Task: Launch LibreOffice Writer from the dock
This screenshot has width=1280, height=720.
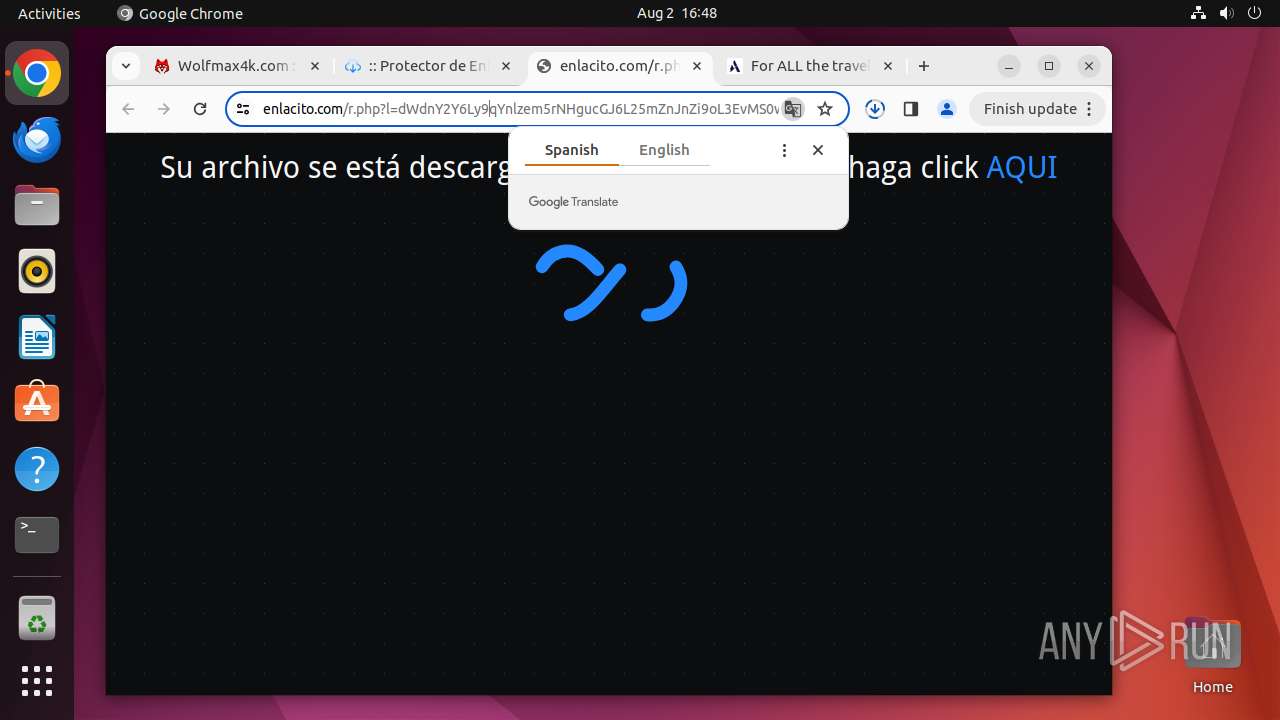Action: (37, 337)
